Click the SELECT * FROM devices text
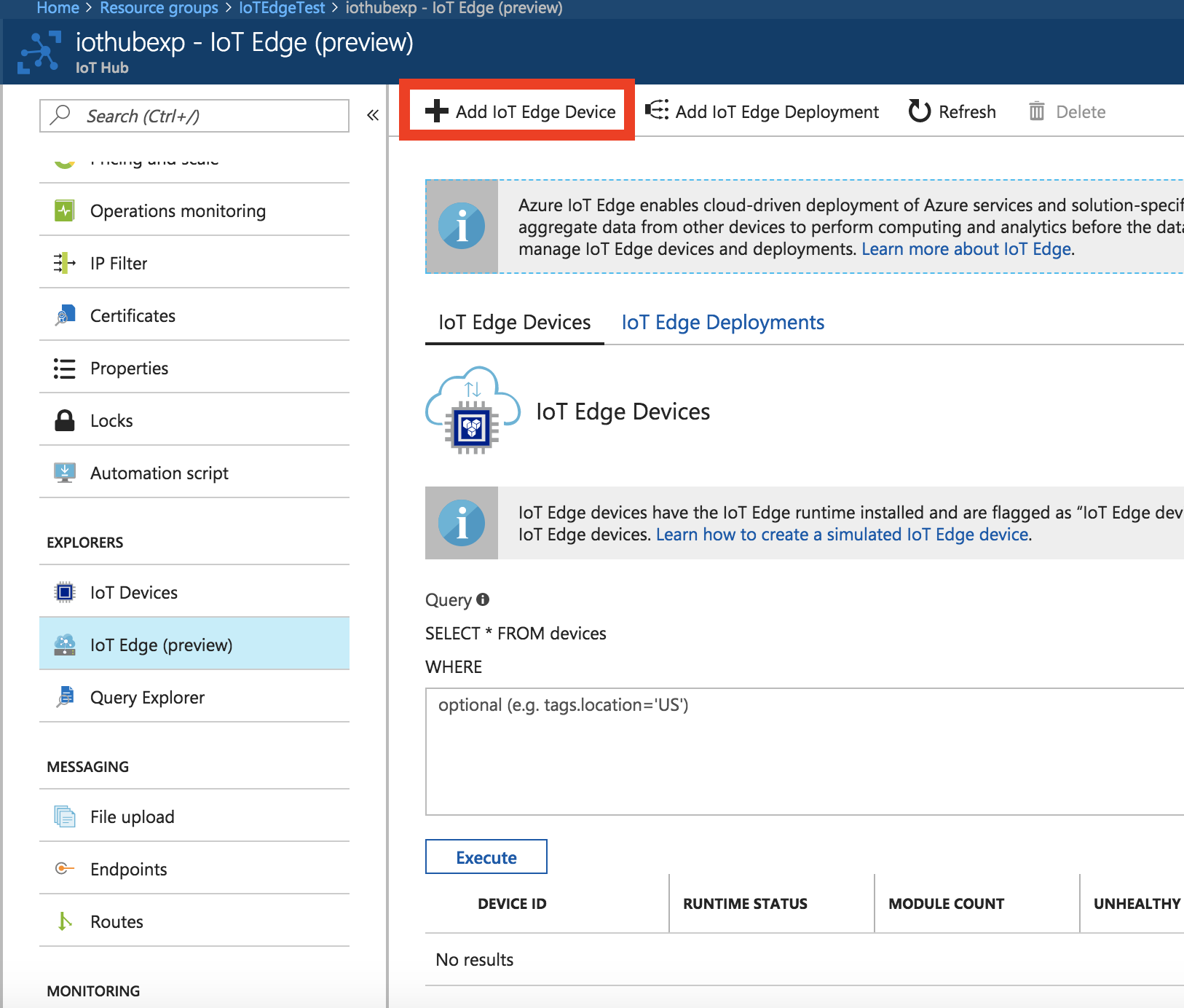The height and width of the screenshot is (1008, 1184). (516, 633)
